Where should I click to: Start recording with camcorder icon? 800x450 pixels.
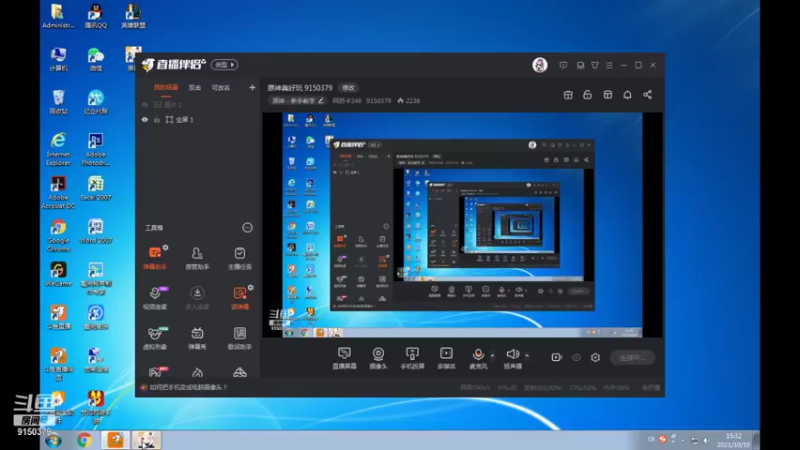click(557, 357)
